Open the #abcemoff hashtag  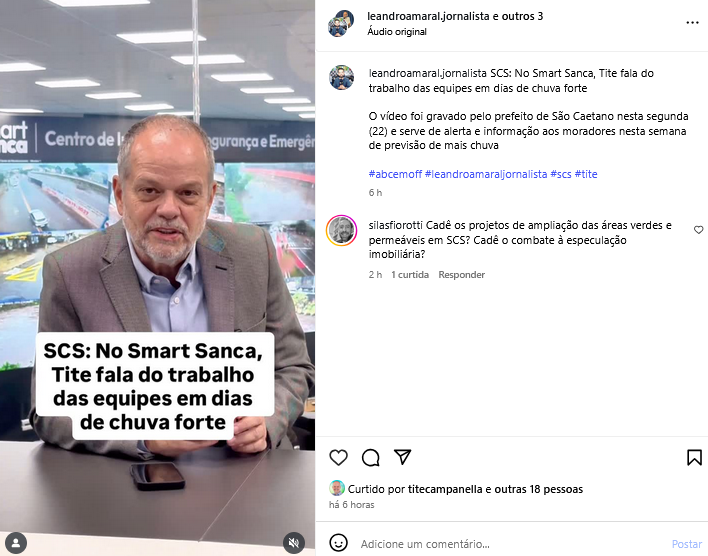tap(395, 174)
